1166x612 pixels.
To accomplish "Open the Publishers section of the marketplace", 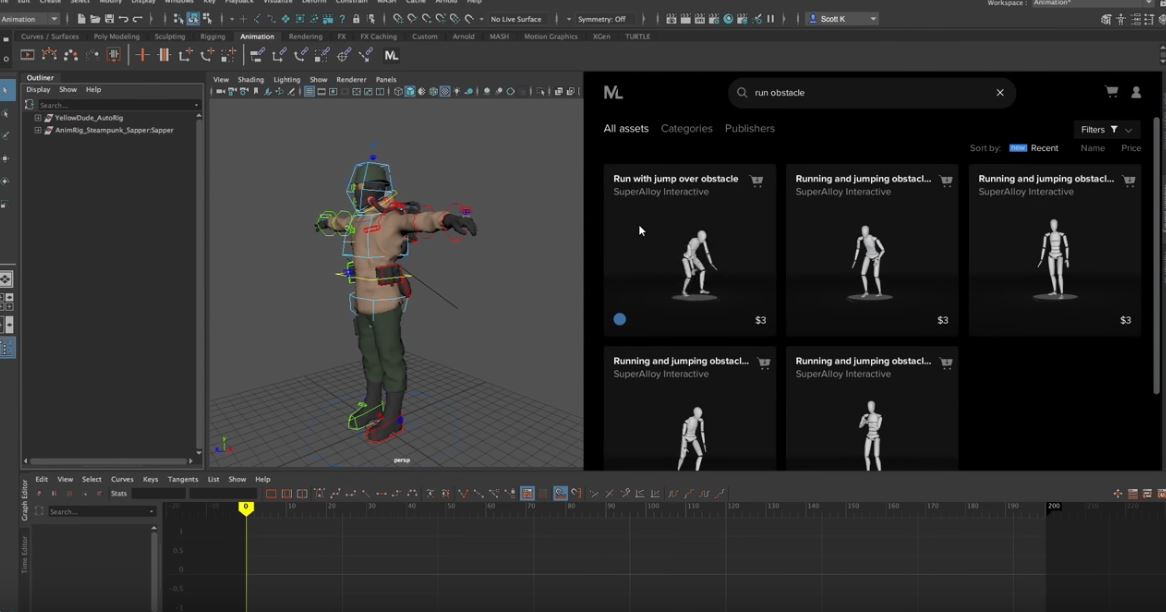I will click(749, 129).
